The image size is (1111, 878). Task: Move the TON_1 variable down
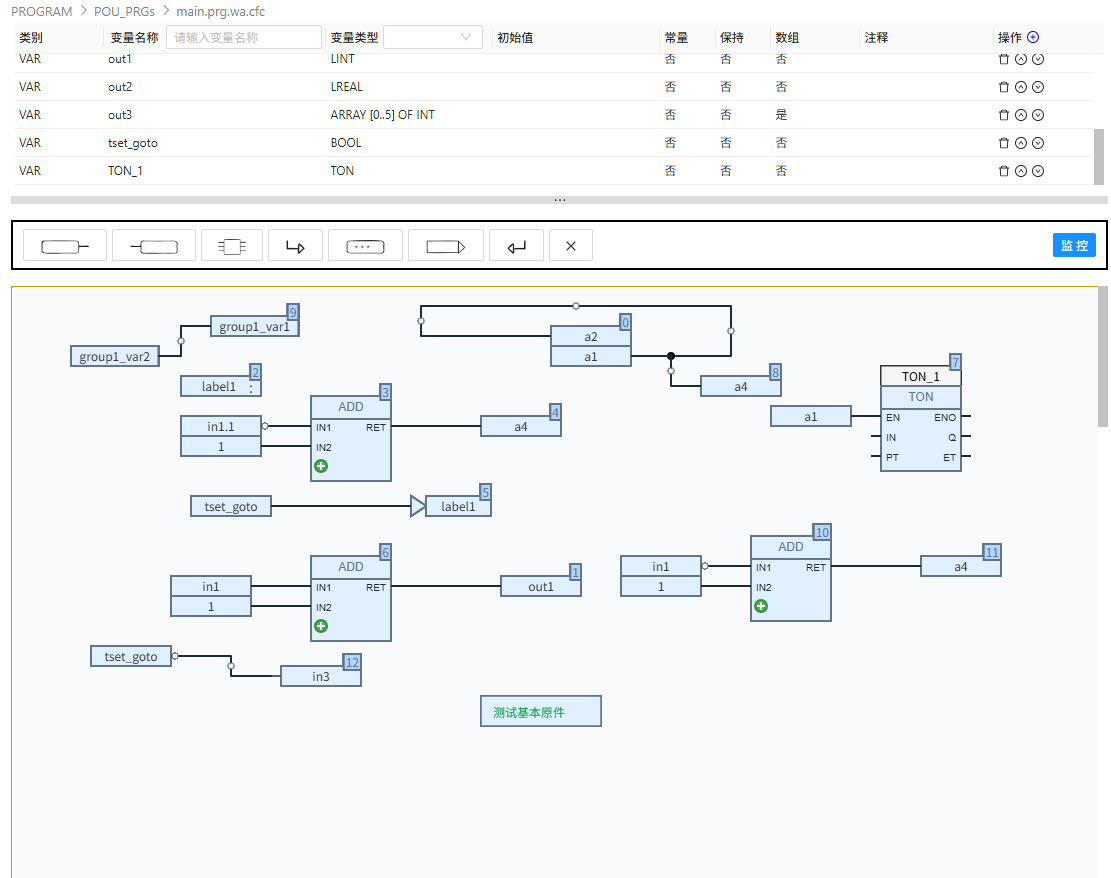coord(1038,171)
